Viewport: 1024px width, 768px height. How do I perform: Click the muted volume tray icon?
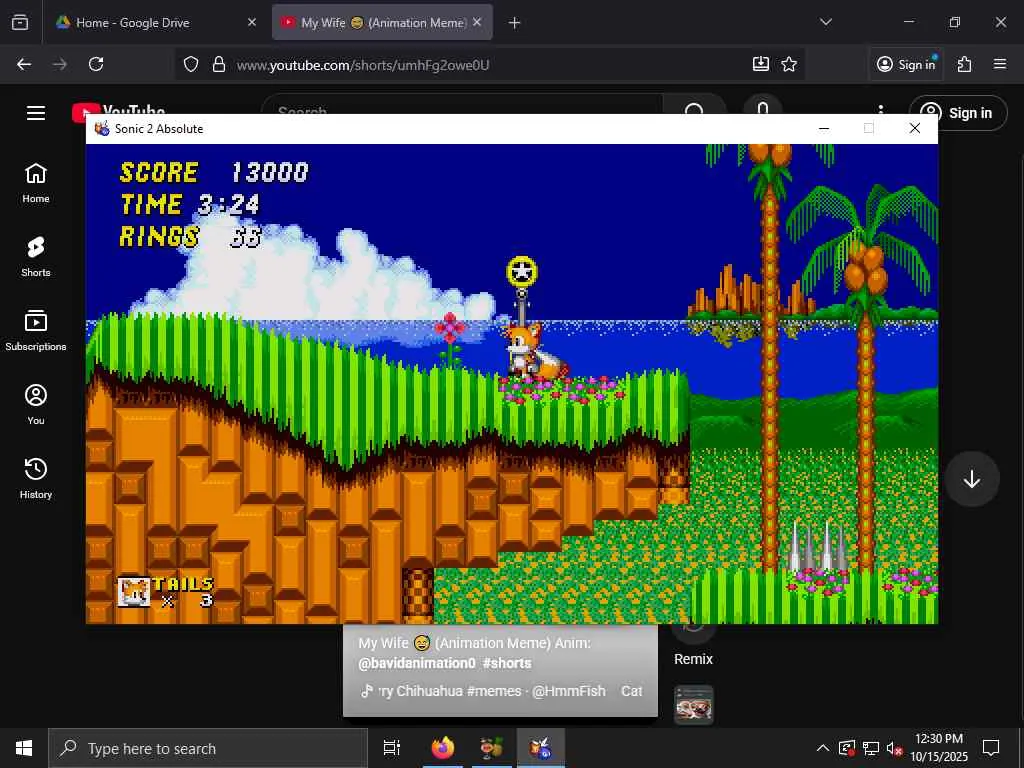pyautogui.click(x=895, y=748)
